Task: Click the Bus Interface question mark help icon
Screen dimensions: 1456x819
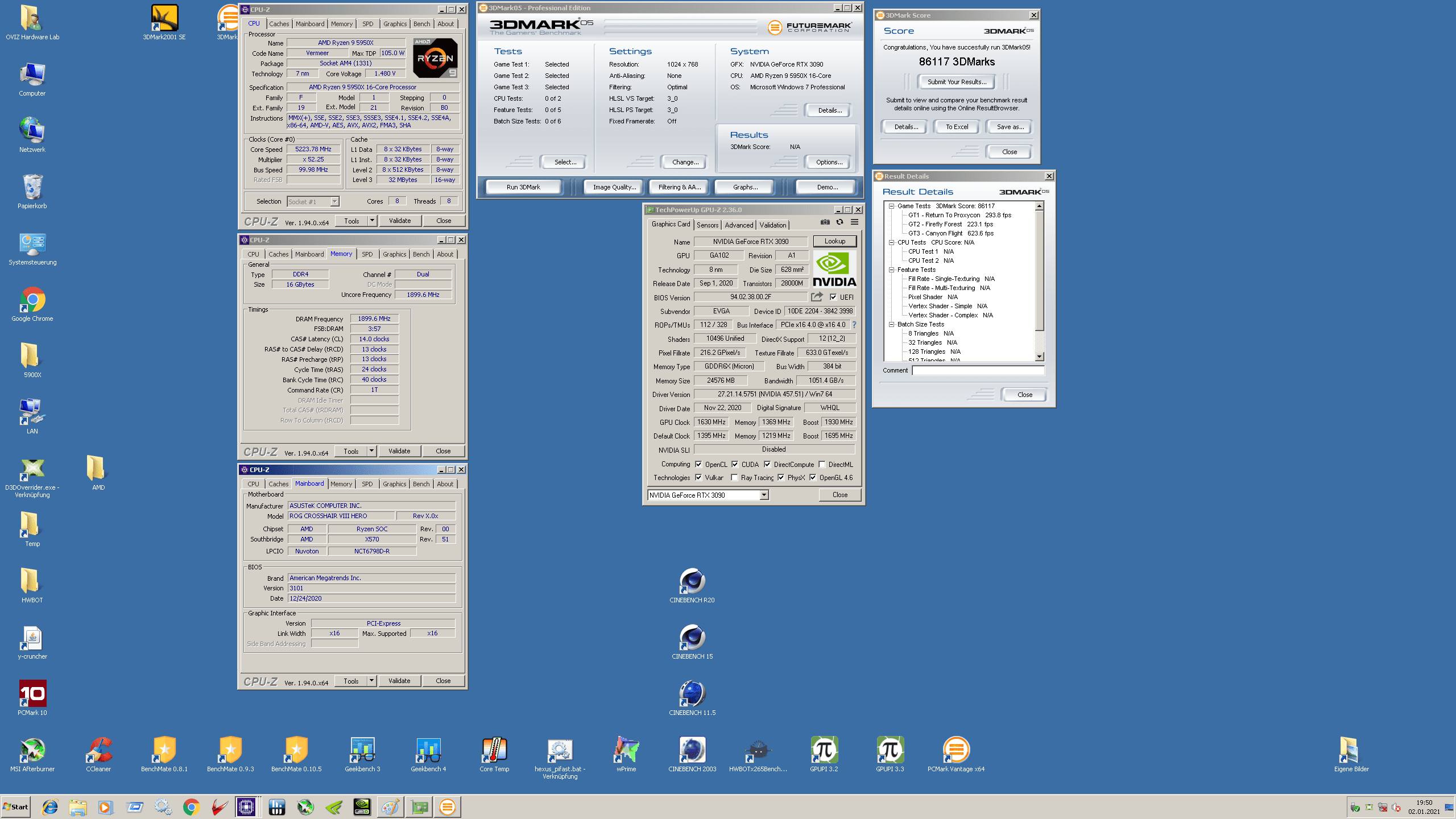Action: 854,325
